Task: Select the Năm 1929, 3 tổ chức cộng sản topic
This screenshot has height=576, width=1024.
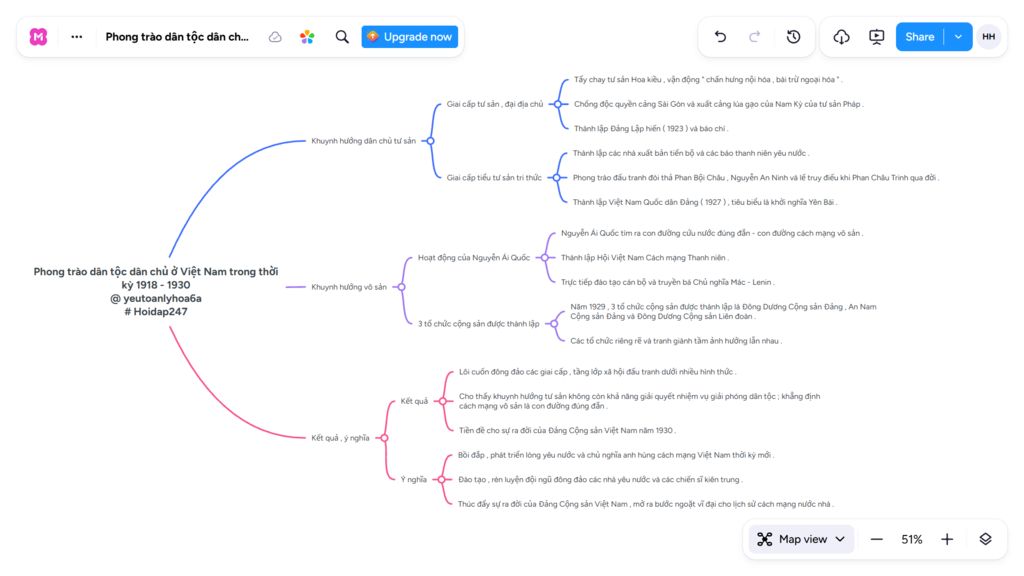Action: coord(723,312)
